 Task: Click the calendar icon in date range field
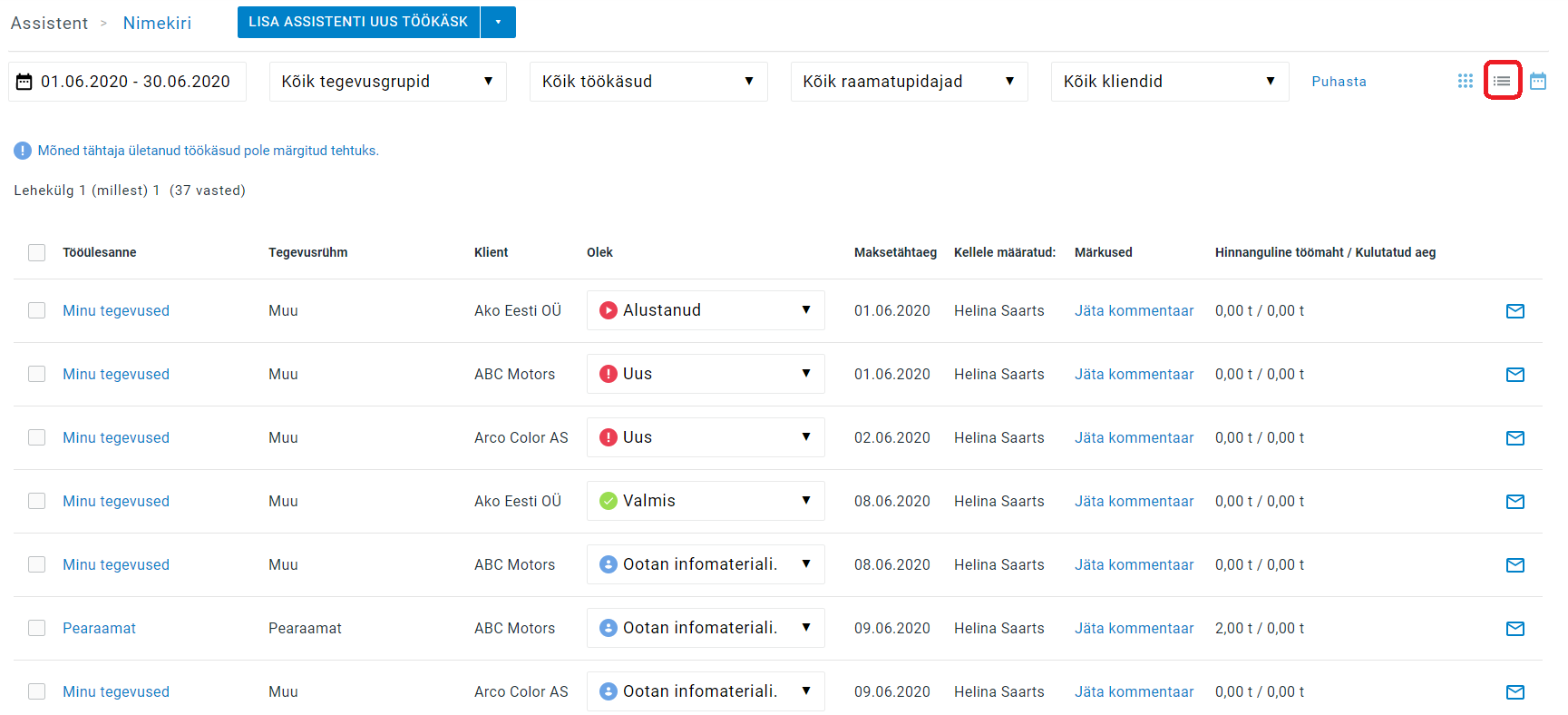[24, 82]
